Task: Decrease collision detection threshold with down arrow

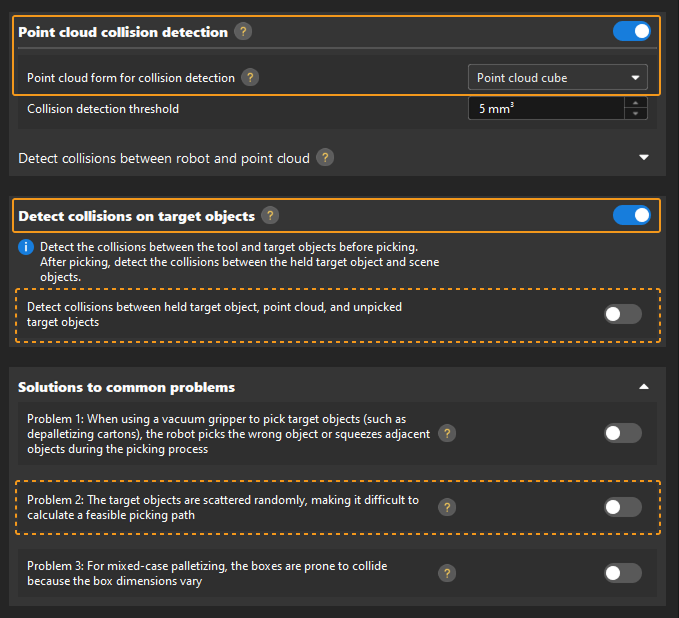Action: [x=634, y=114]
